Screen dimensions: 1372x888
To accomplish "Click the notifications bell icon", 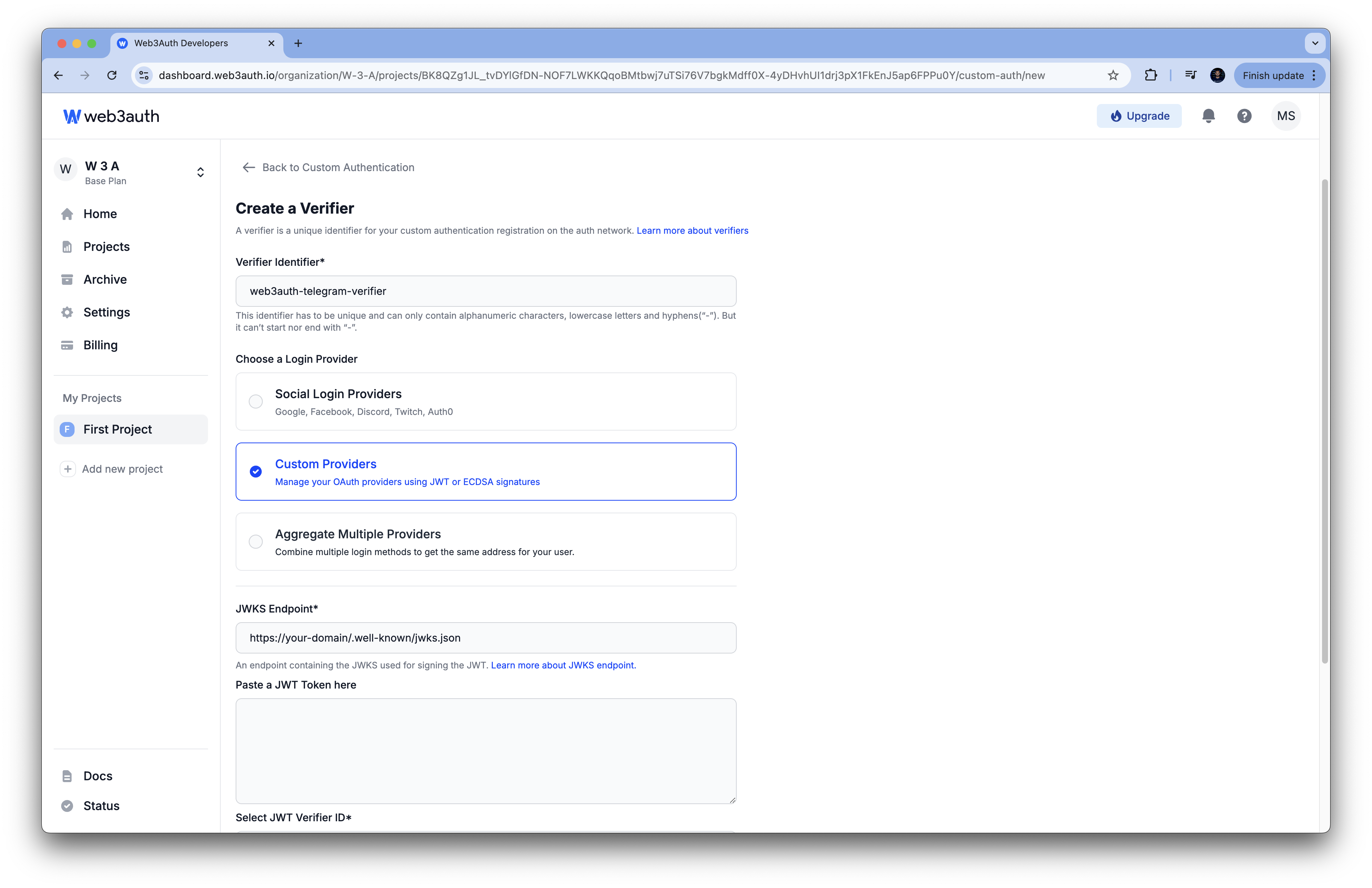I will tap(1208, 115).
